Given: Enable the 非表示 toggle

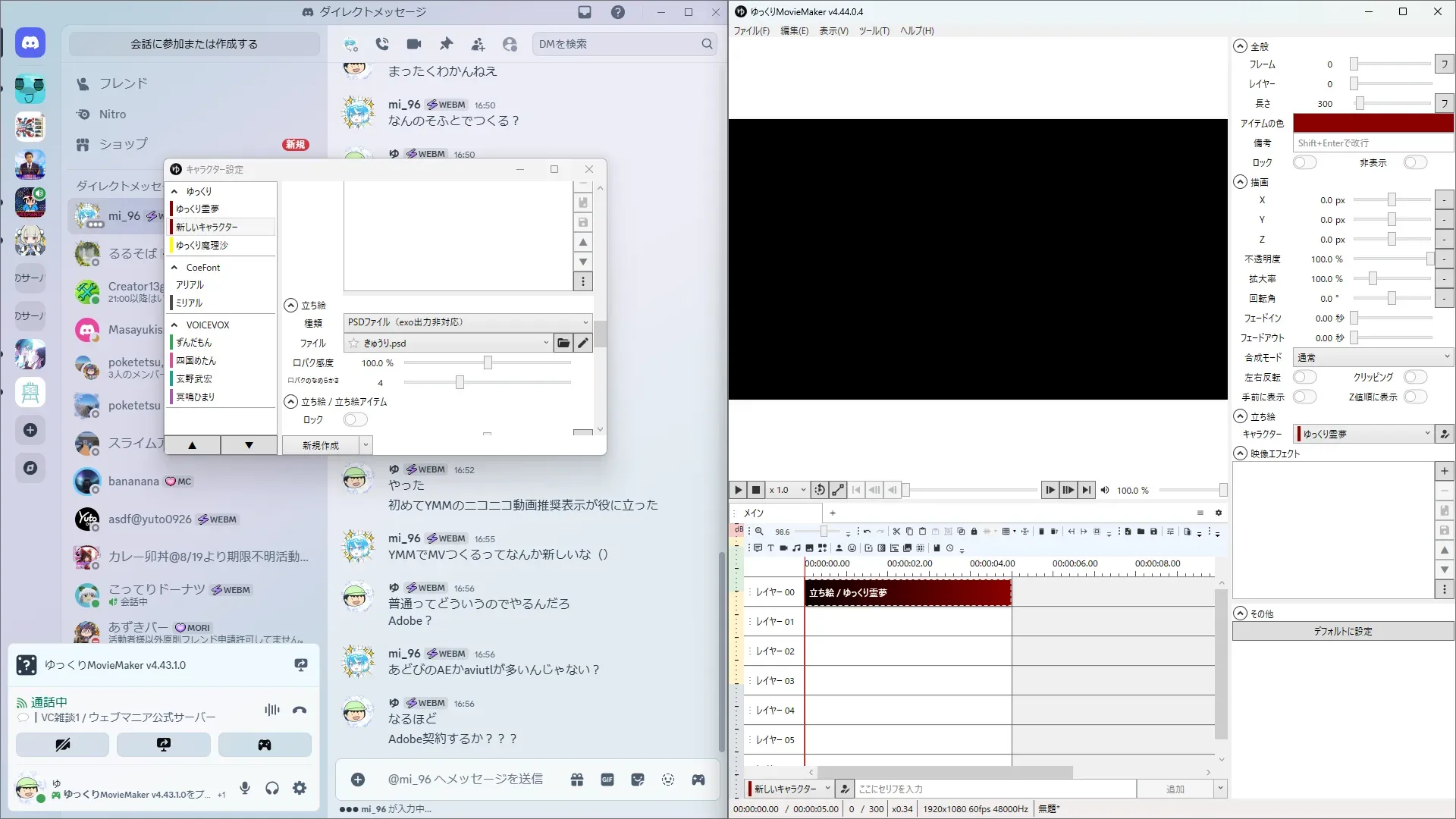Looking at the screenshot, I should (1414, 162).
